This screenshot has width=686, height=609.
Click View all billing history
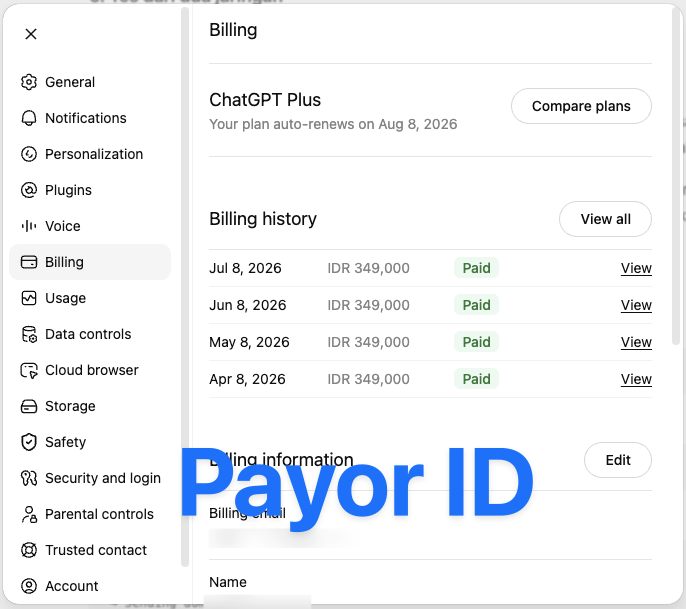[605, 219]
